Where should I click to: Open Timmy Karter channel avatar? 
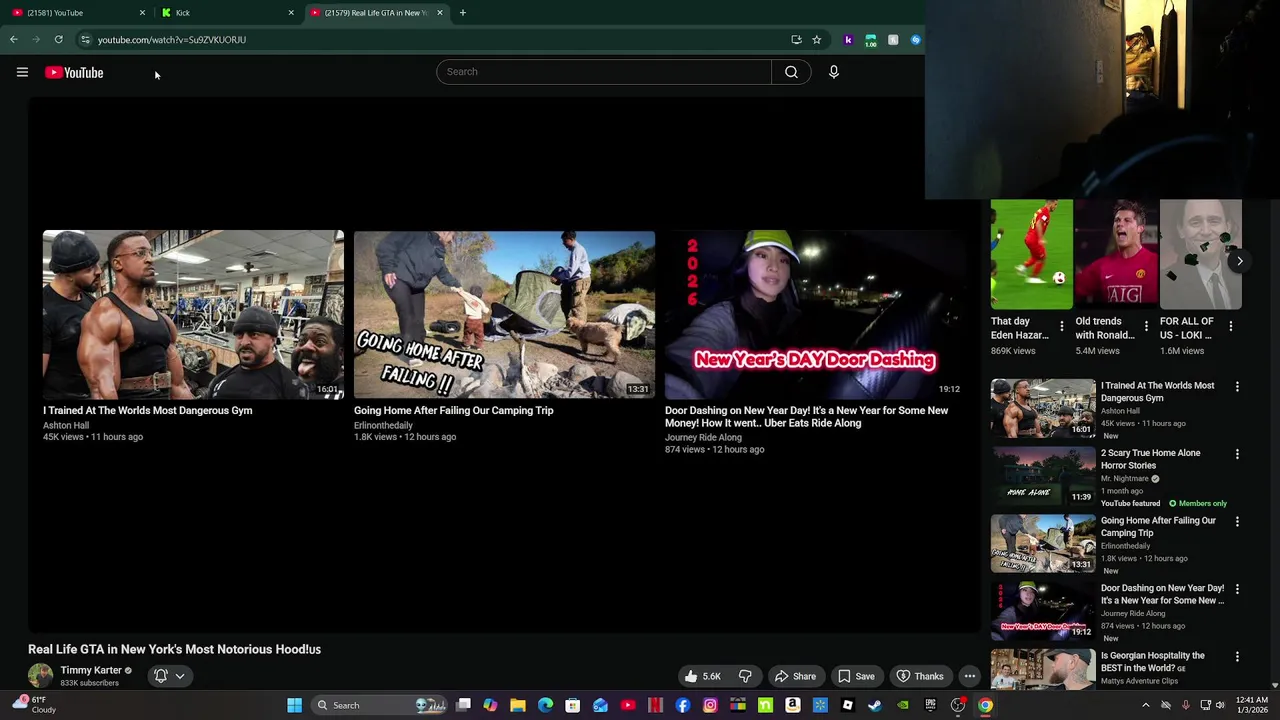[x=40, y=676]
